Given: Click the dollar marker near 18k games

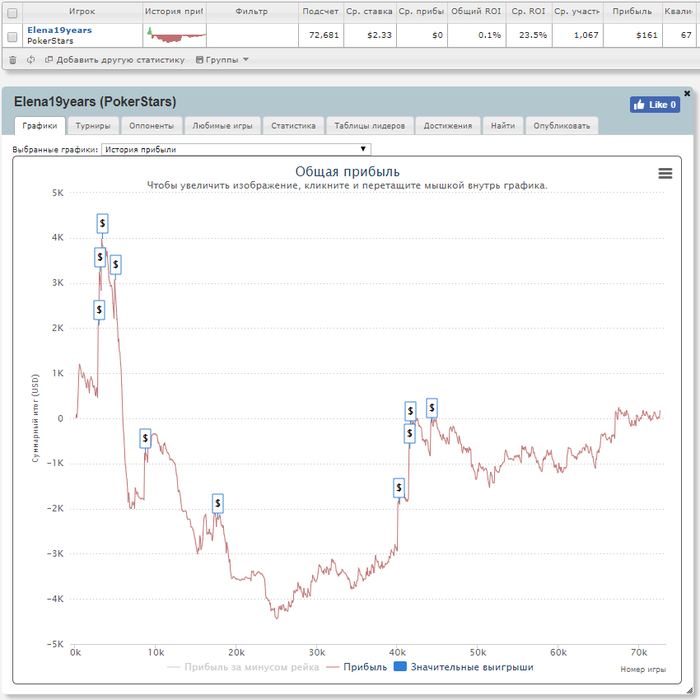Looking at the screenshot, I should coord(217,504).
